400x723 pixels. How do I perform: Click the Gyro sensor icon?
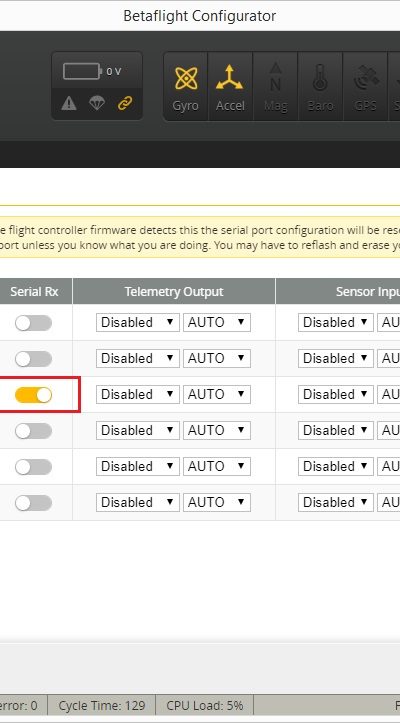(x=186, y=86)
